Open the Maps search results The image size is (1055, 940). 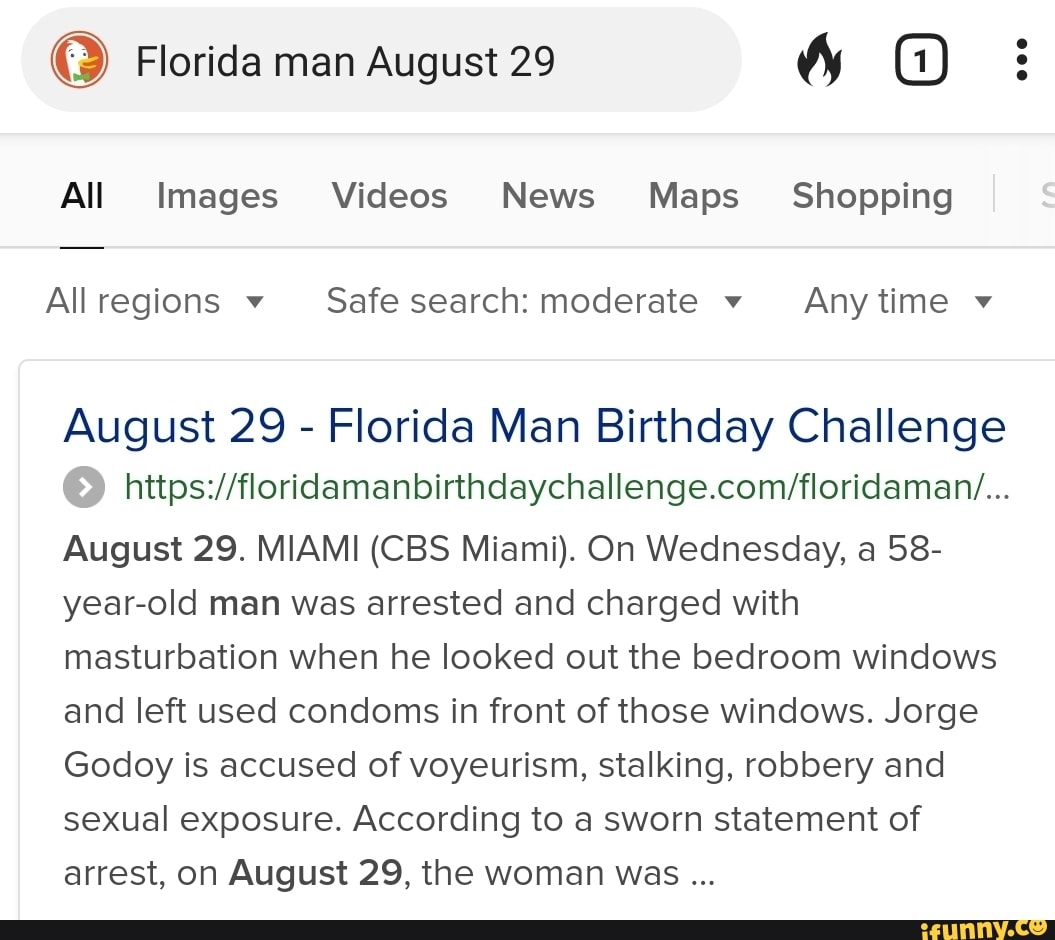(692, 197)
